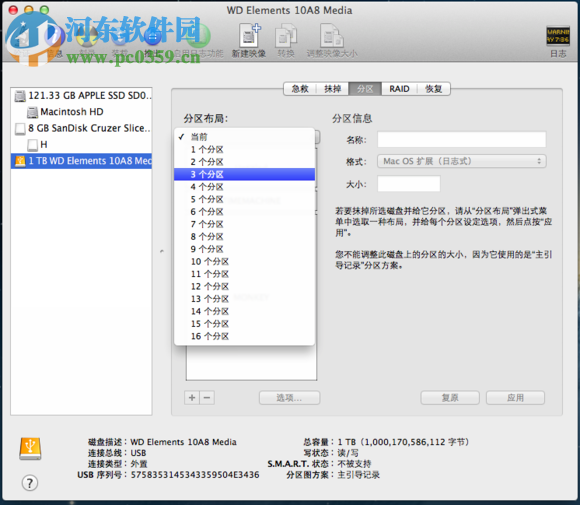The height and width of the screenshot is (505, 580).
Task: Click the orange USB drive icon at bottom
Action: click(30, 449)
